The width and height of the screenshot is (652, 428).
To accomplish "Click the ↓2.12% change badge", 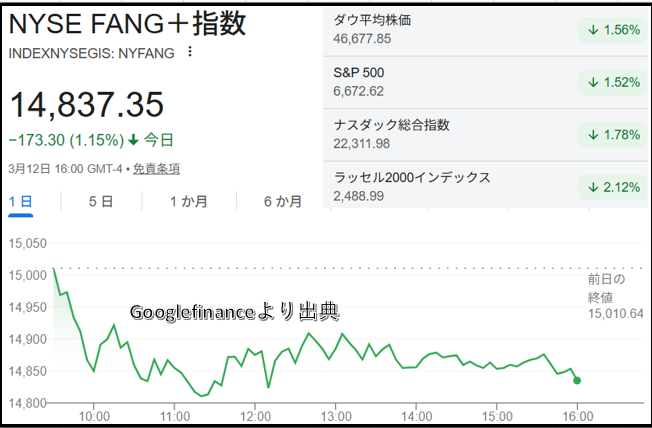I will 609,187.
